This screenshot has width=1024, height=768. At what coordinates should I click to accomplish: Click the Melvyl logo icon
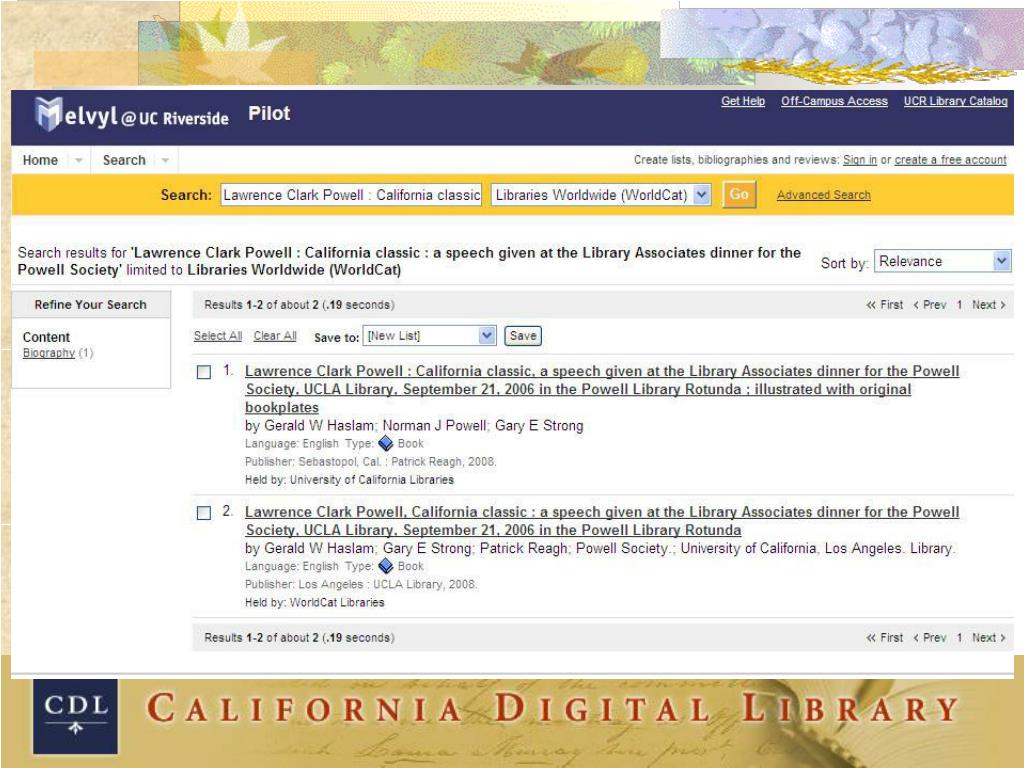49,114
